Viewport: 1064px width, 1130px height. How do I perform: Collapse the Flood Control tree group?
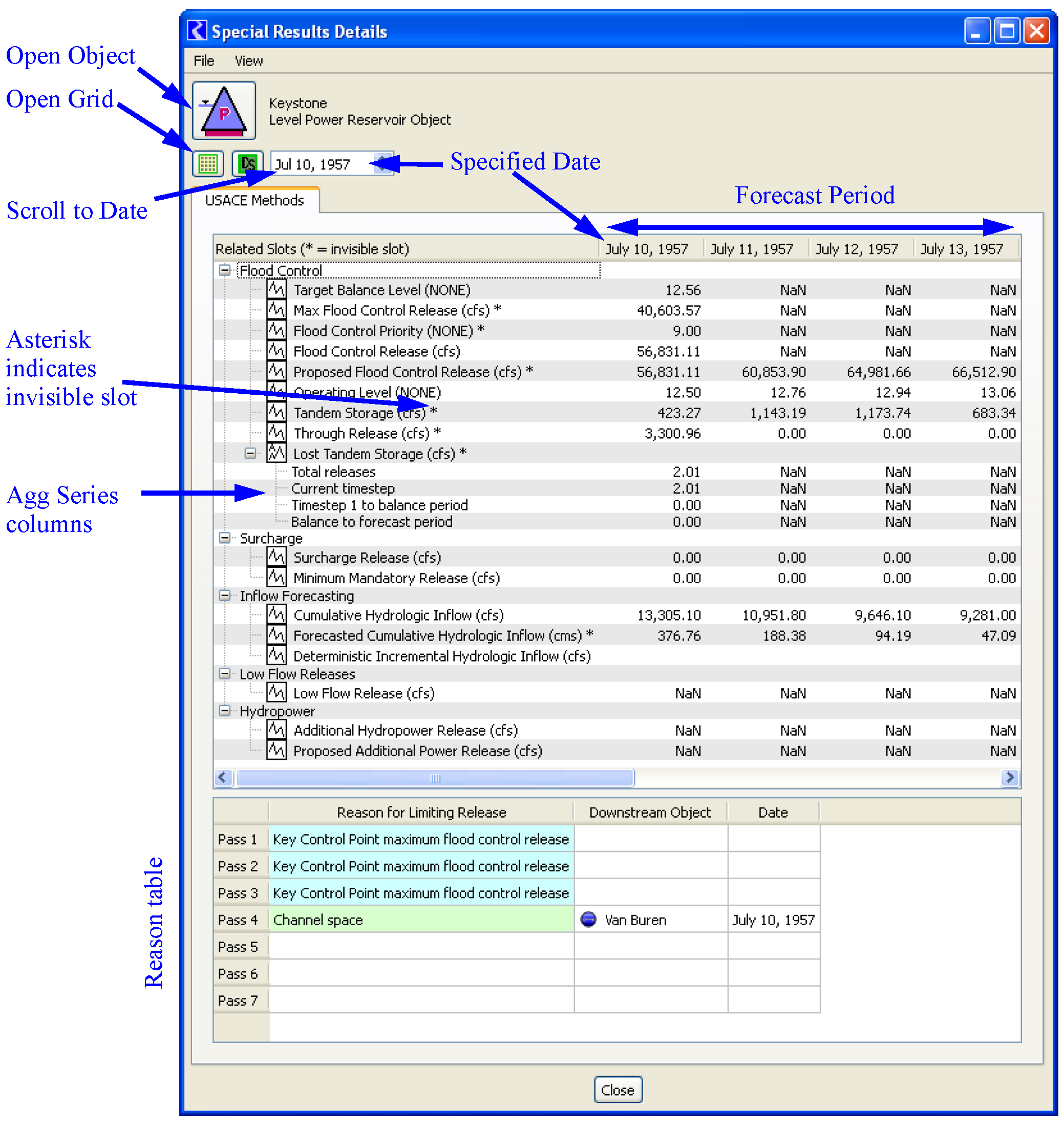coord(225,270)
